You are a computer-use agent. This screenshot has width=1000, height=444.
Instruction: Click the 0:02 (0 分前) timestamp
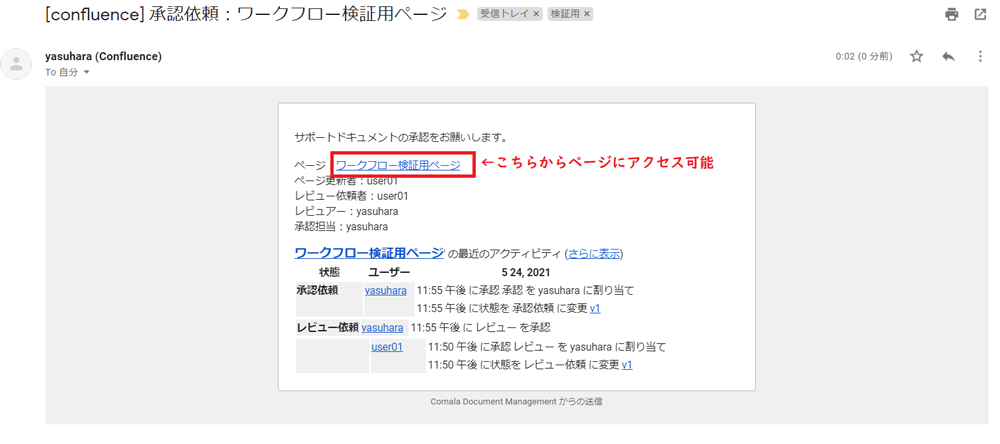[864, 57]
